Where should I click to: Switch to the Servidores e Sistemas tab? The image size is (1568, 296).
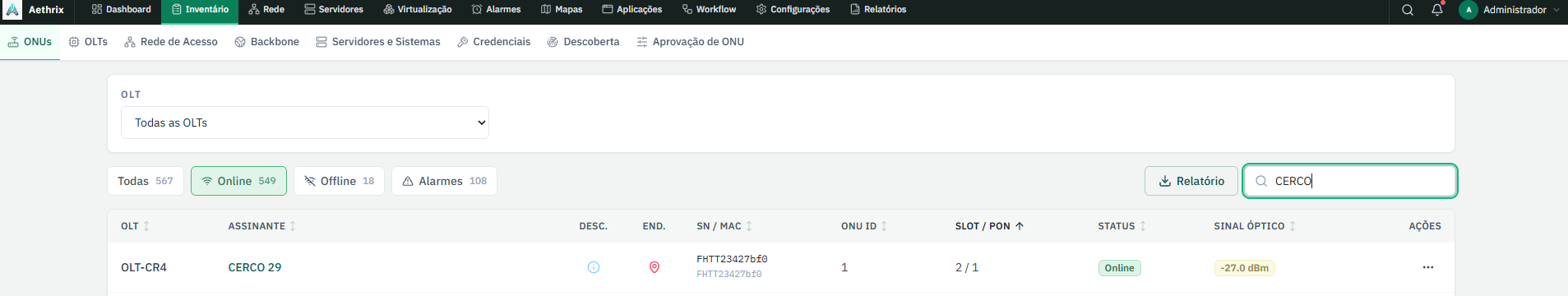378,42
